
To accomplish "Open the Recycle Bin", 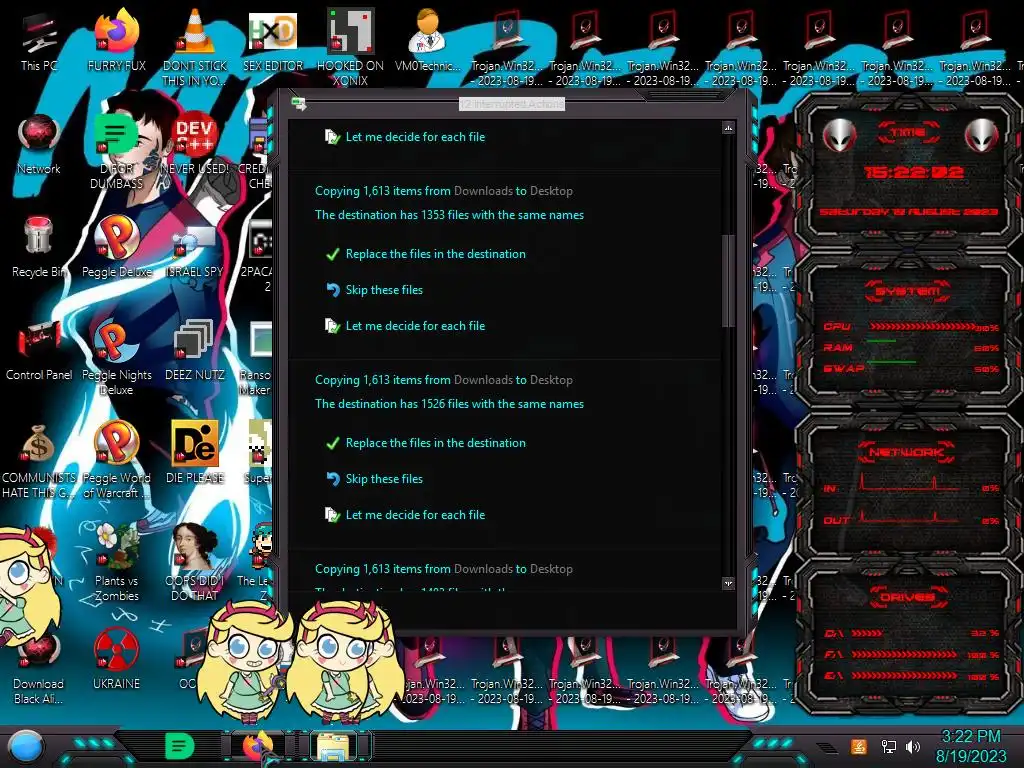I will click(x=39, y=248).
